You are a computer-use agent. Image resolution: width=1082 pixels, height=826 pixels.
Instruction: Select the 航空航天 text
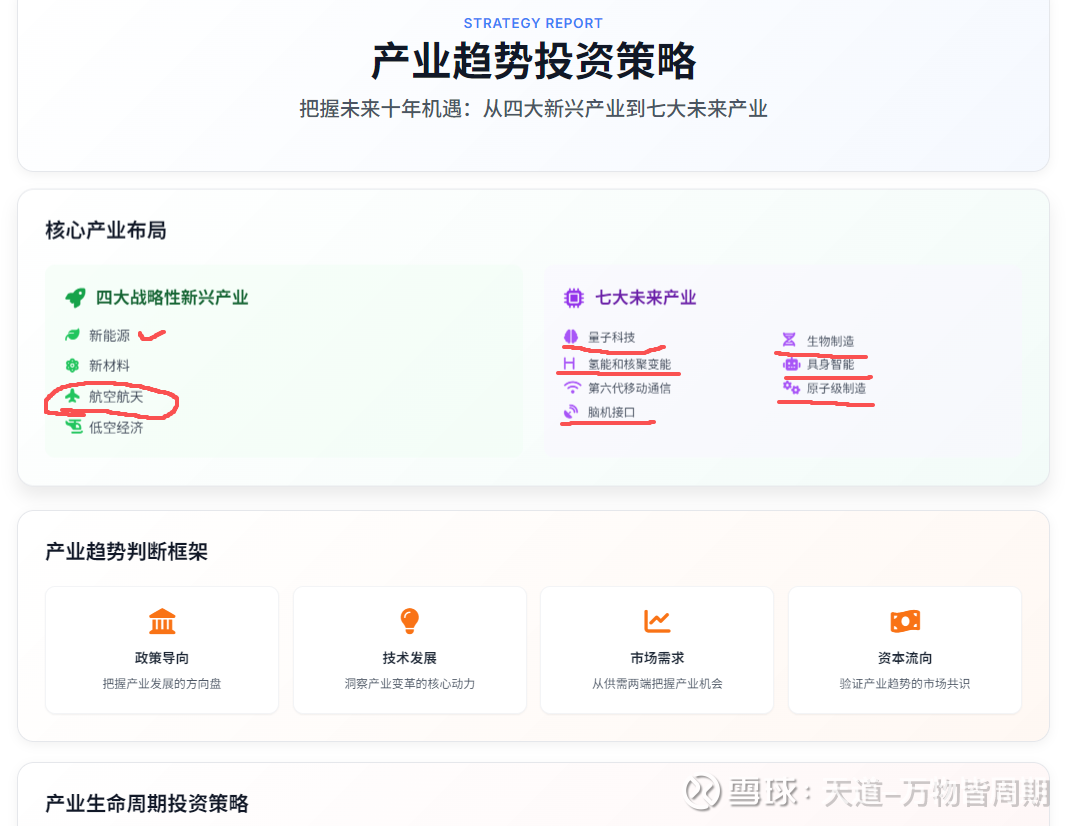point(116,397)
